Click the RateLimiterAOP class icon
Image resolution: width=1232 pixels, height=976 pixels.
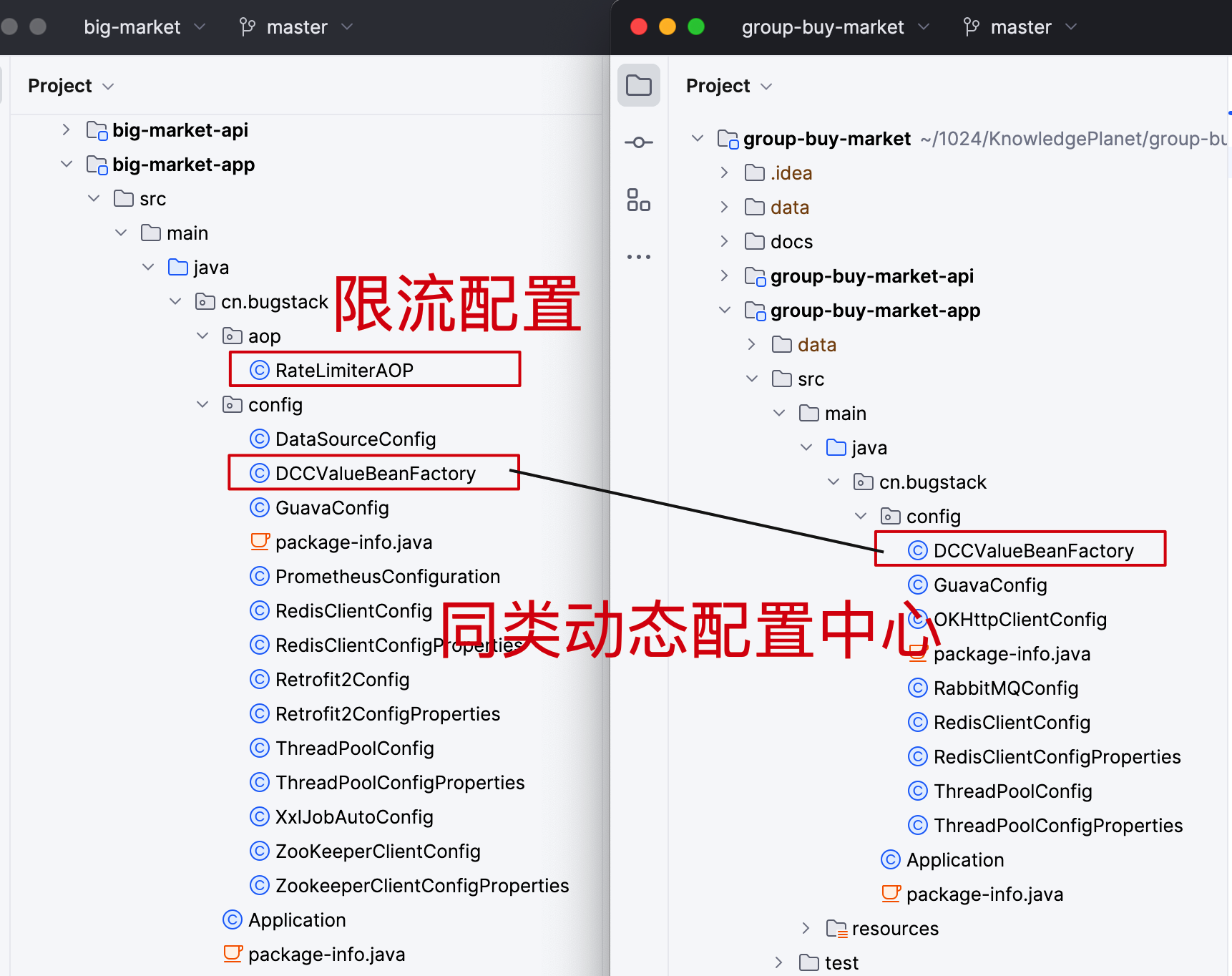coord(259,370)
